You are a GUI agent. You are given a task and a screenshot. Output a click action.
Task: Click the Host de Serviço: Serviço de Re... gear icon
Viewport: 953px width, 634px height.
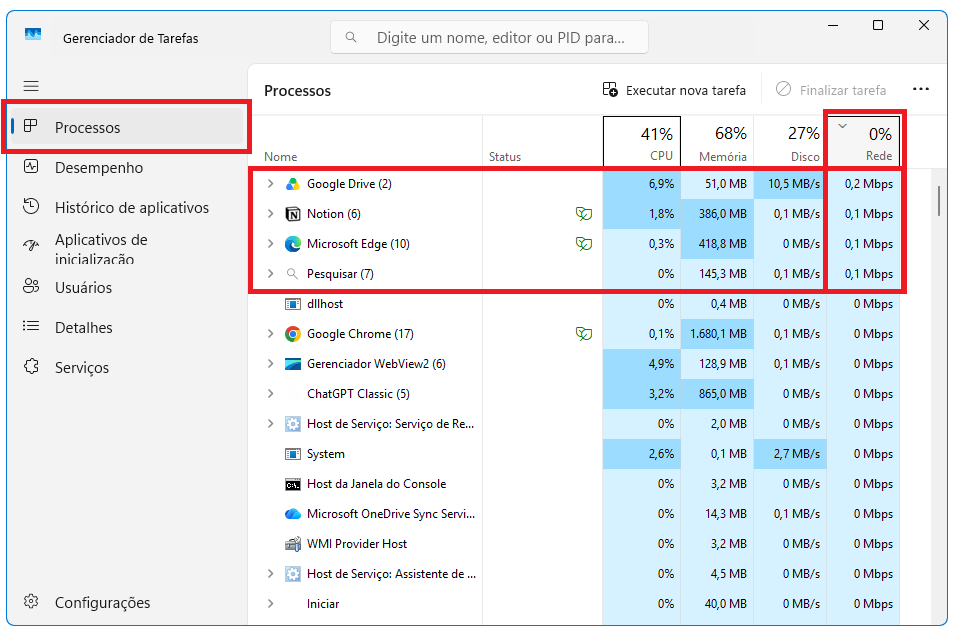pos(293,424)
